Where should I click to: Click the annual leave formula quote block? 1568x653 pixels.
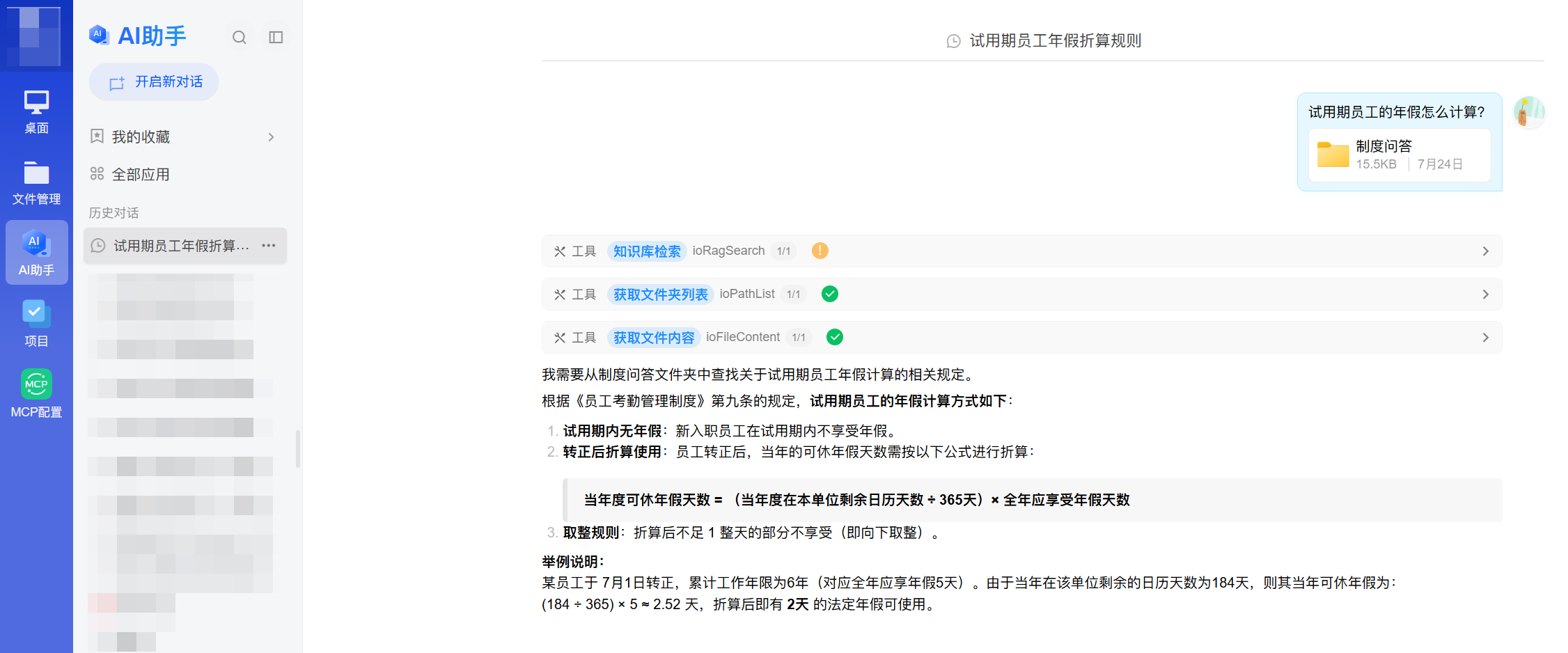click(x=1032, y=500)
